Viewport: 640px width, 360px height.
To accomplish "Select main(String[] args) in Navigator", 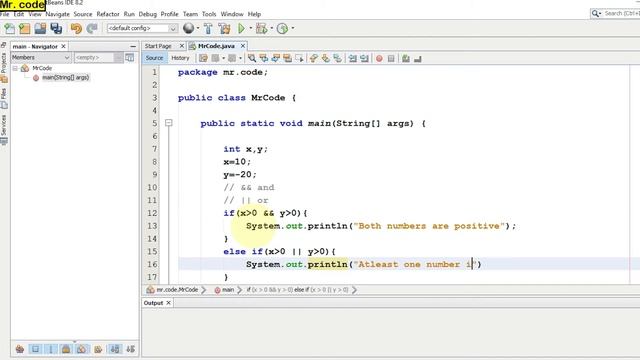I will pyautogui.click(x=65, y=77).
